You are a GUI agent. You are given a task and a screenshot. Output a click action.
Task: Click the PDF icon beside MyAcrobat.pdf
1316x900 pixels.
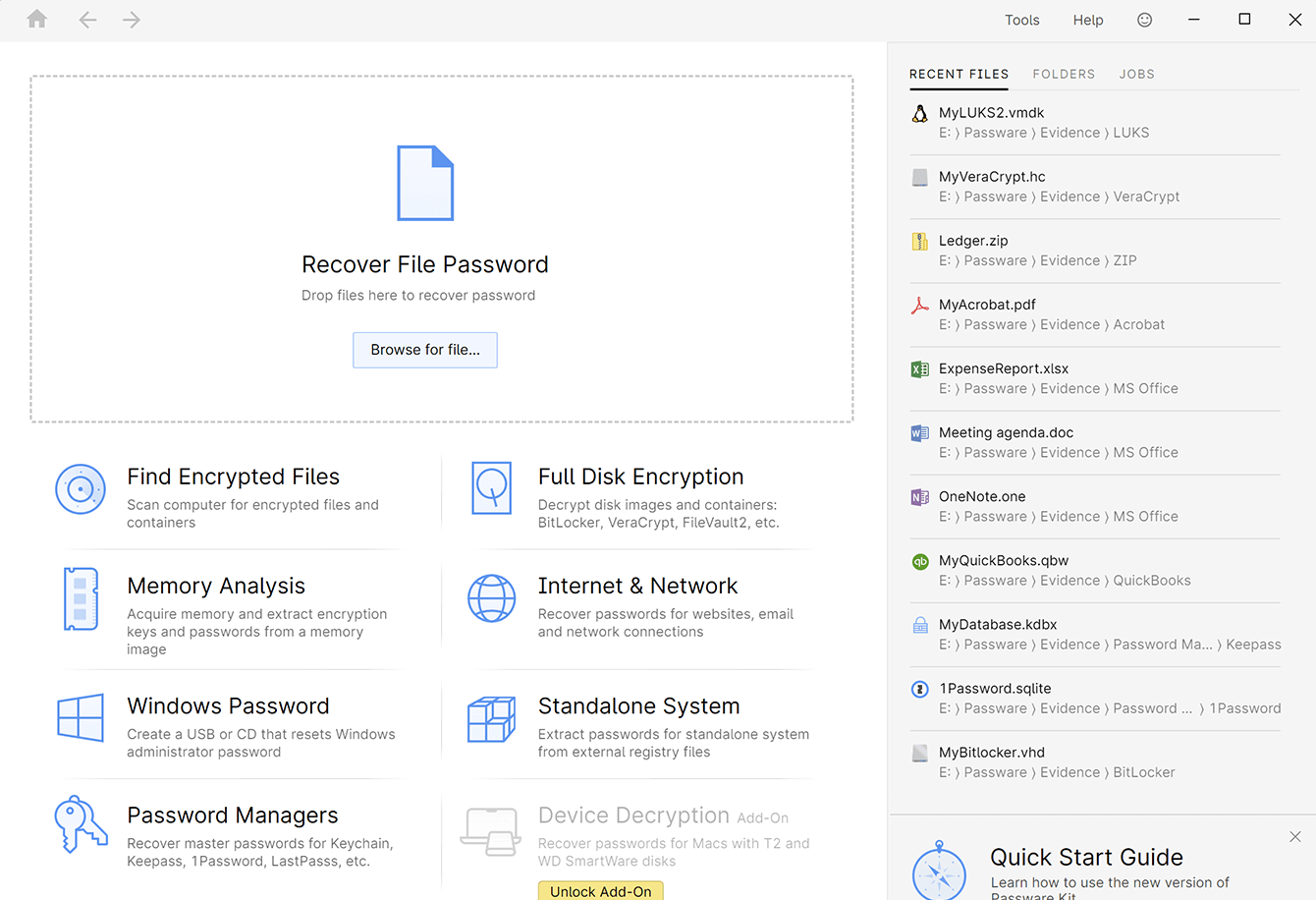tap(919, 305)
